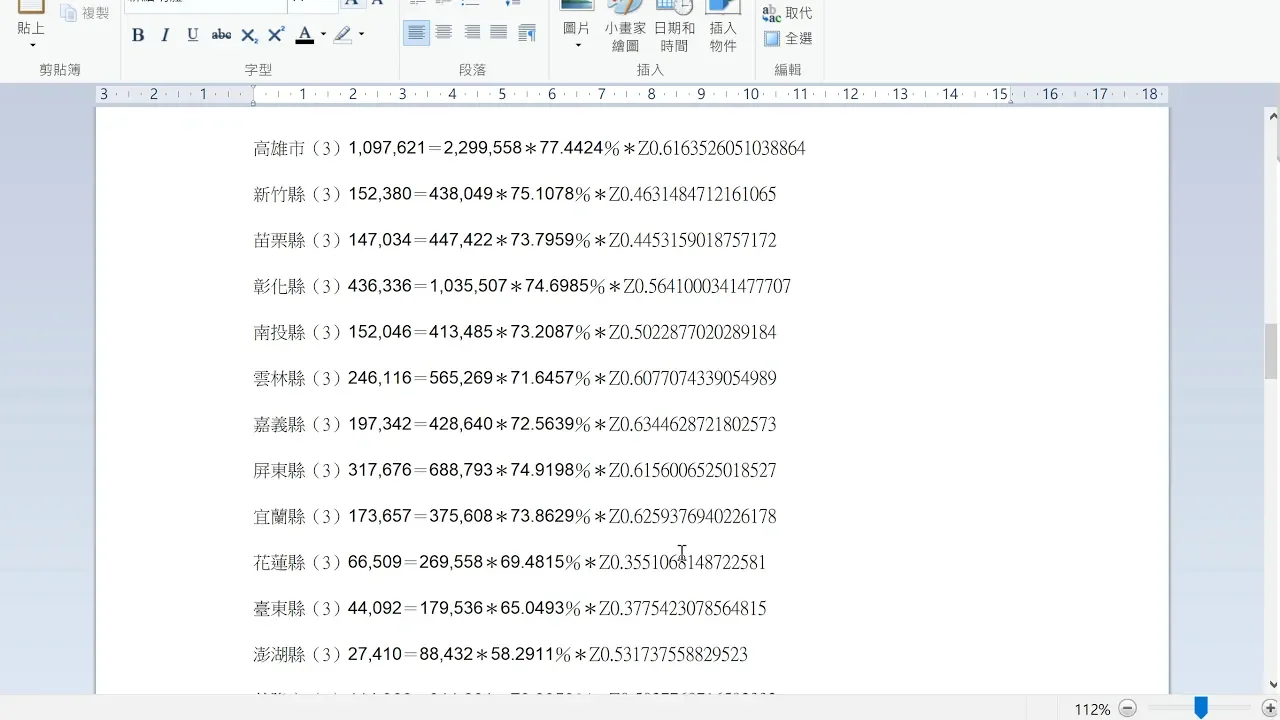The height and width of the screenshot is (720, 1280).
Task: Toggle italic formatting
Action: click(x=165, y=35)
